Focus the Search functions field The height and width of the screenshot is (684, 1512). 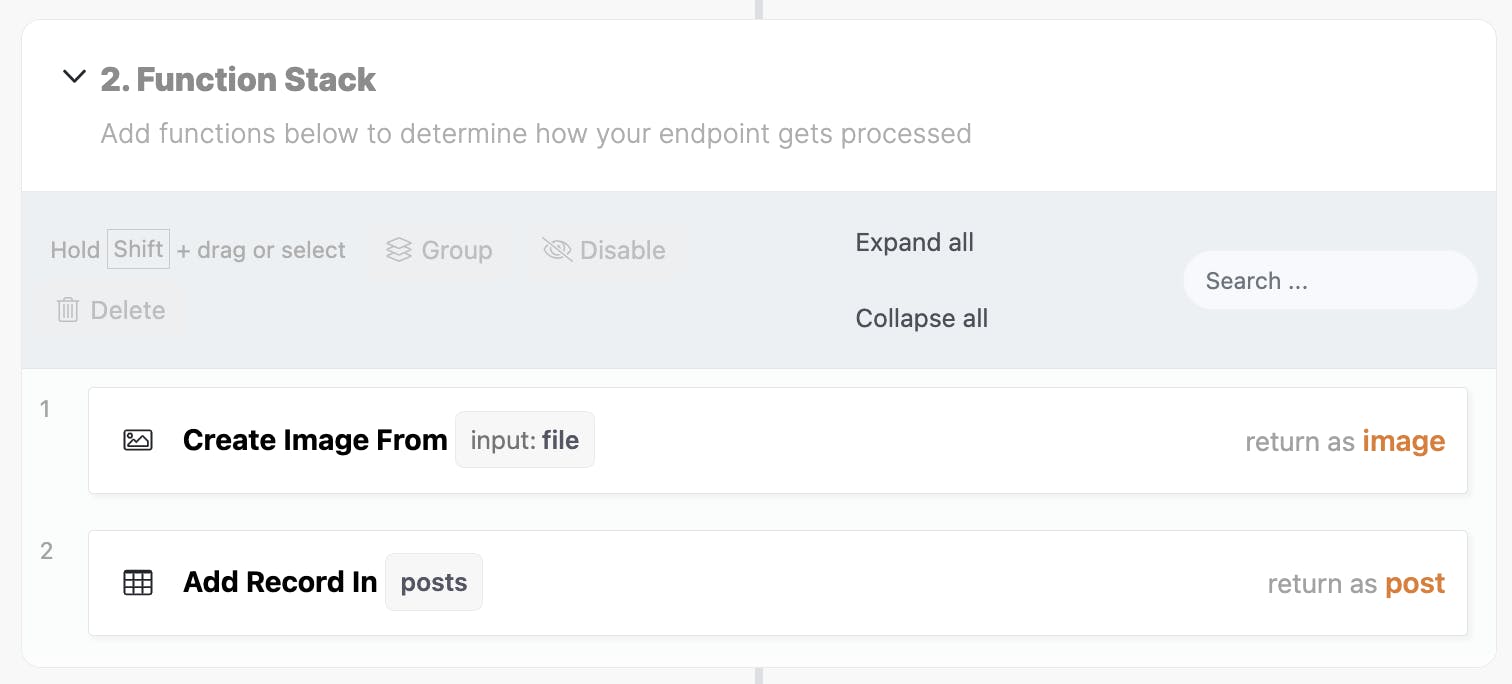tap(1330, 280)
